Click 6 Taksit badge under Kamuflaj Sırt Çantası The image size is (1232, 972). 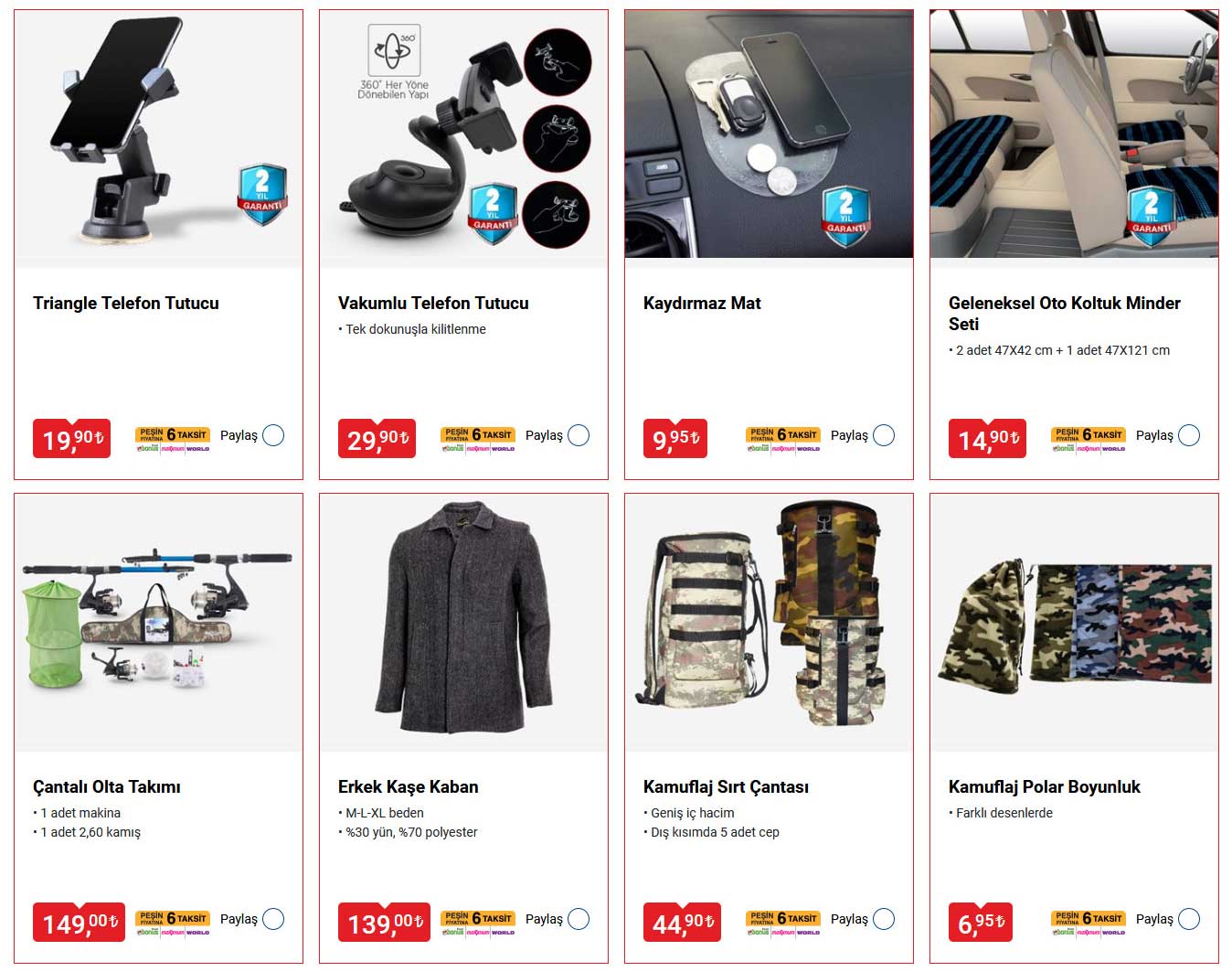pos(783,923)
